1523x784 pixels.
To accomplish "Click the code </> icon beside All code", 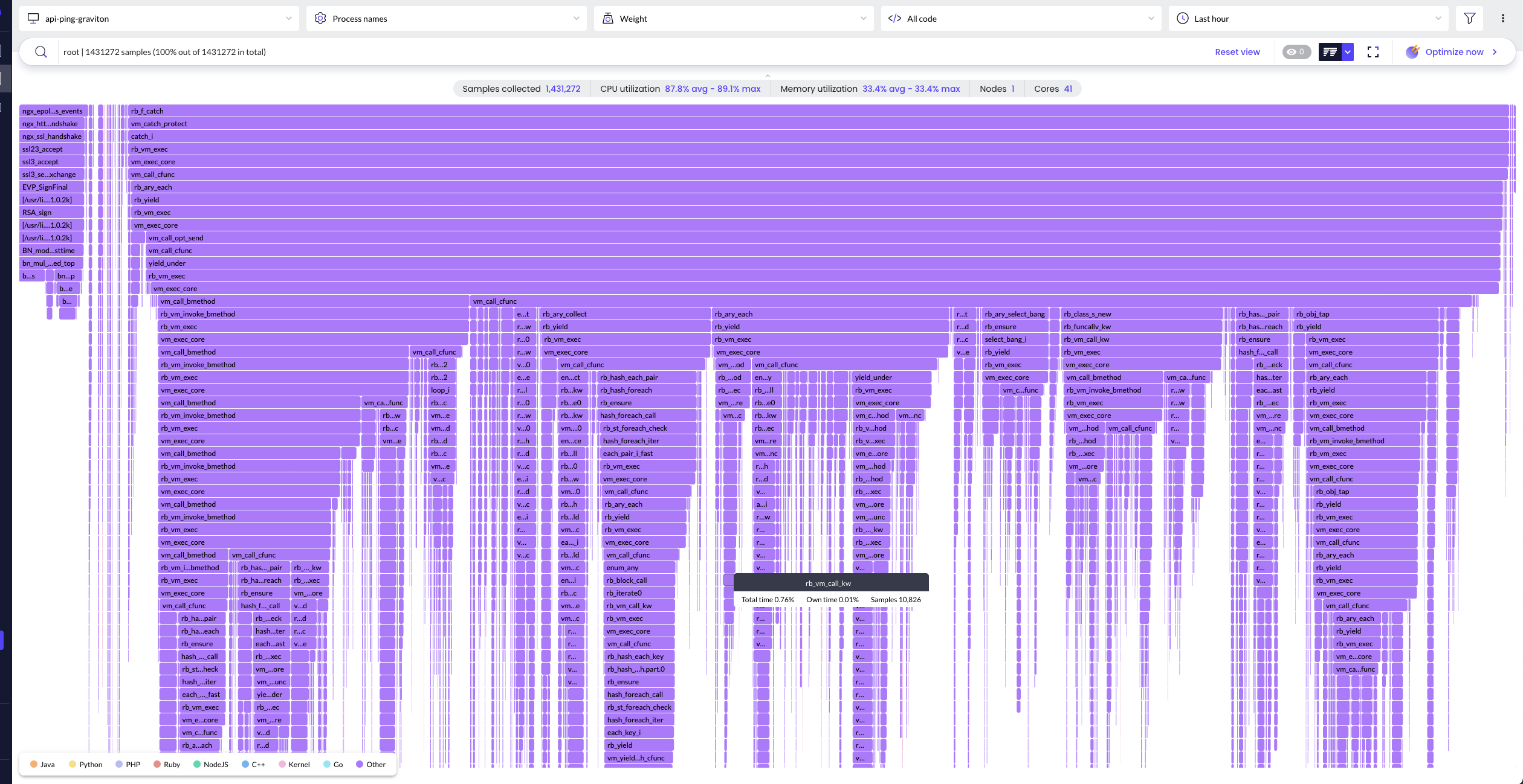I will pos(895,18).
